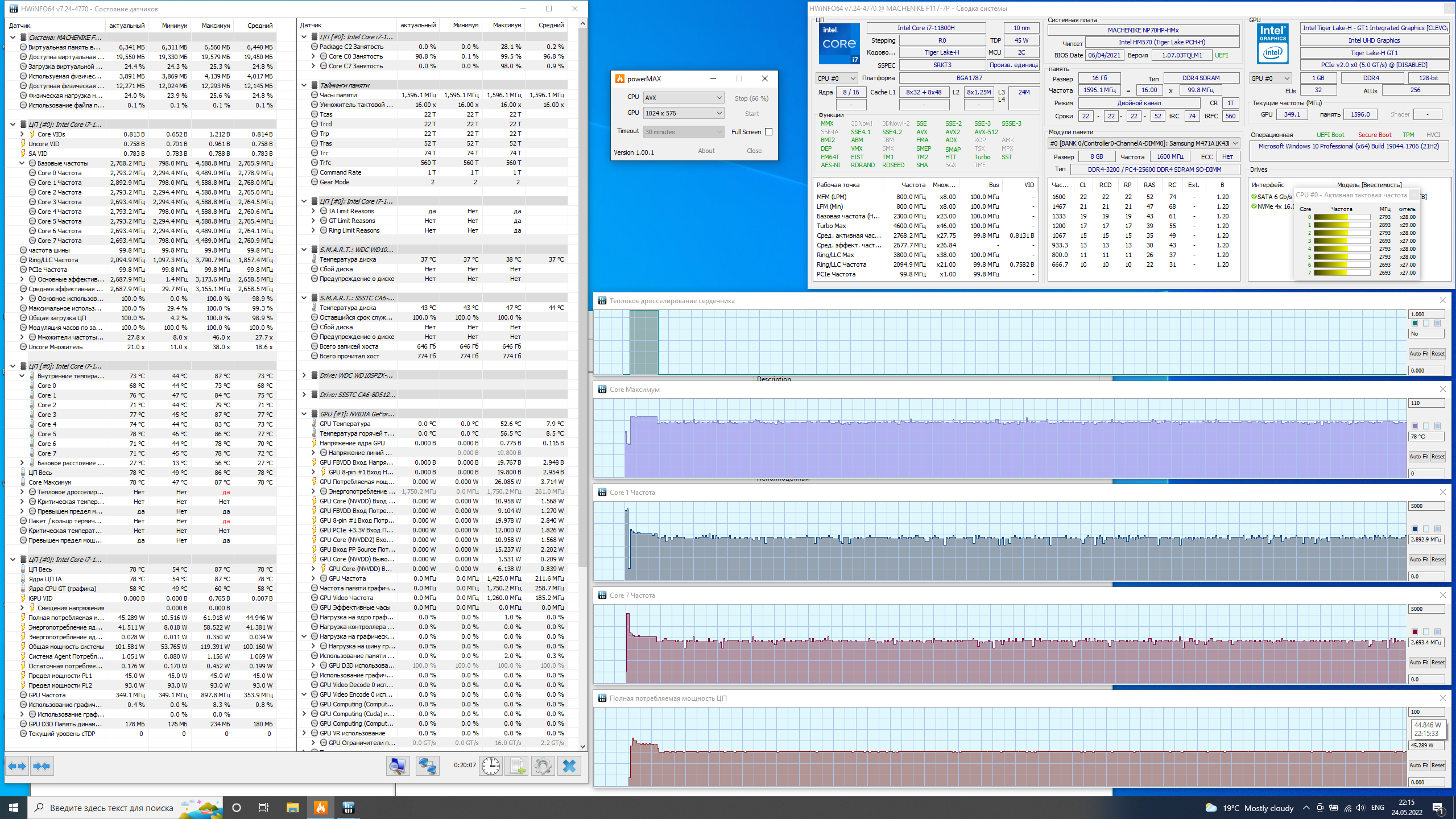Viewport: 1456px width, 819px height.
Task: Click Reset in Core 1 Частота graph
Action: point(1437,560)
